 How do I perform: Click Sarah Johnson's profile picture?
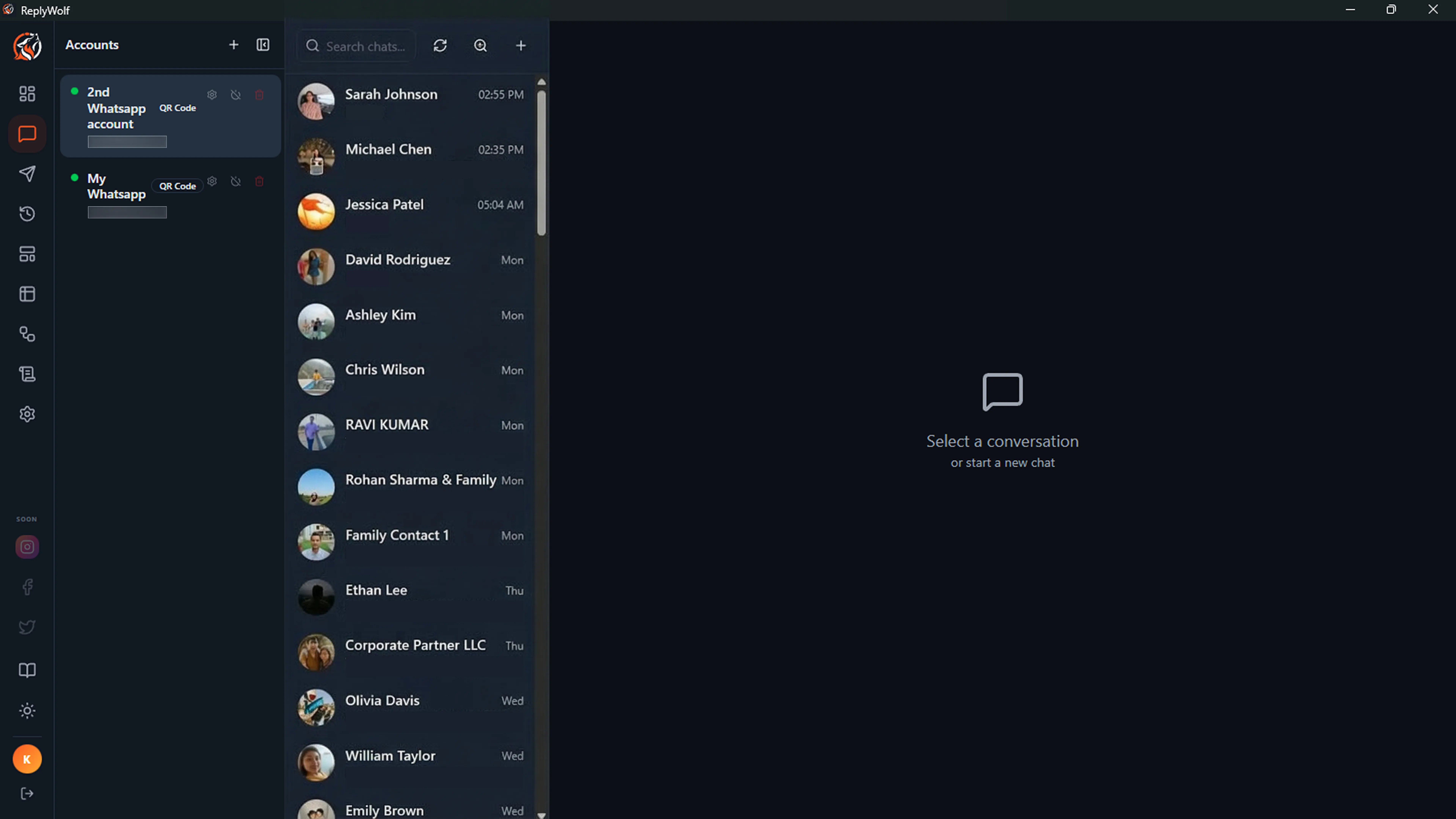click(316, 102)
